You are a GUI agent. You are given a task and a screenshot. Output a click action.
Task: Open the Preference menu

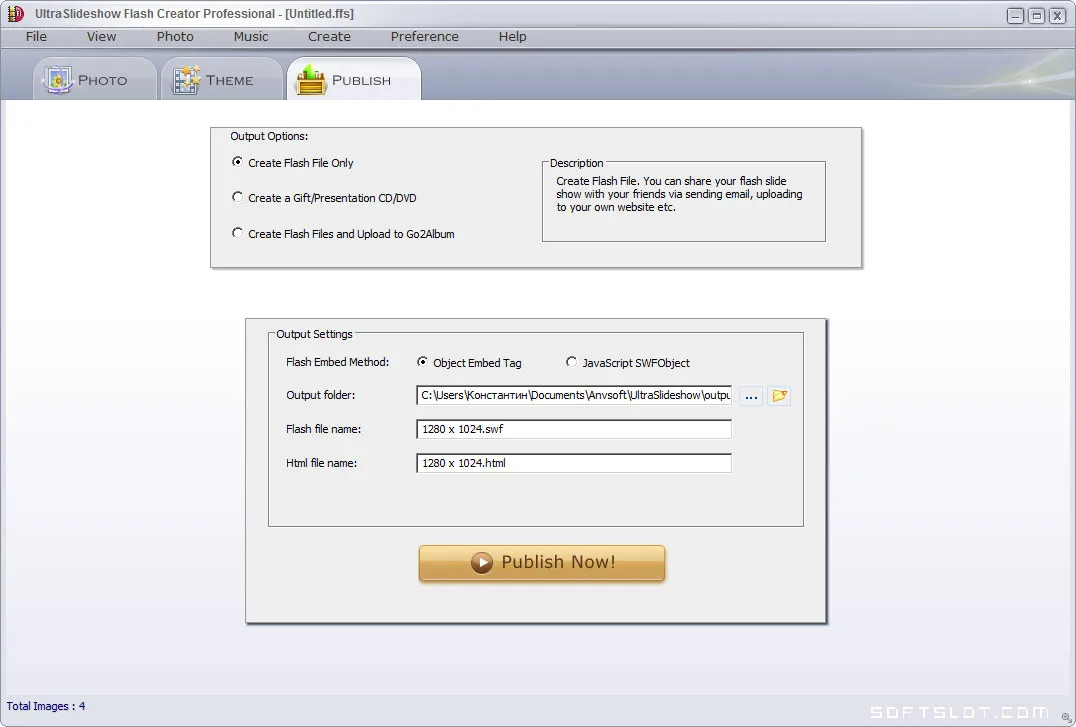coord(425,36)
